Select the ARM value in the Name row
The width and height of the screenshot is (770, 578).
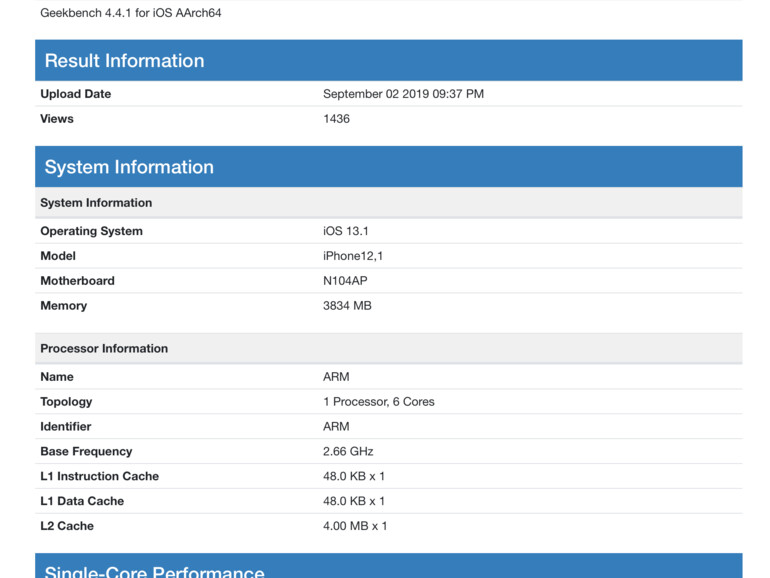(336, 377)
